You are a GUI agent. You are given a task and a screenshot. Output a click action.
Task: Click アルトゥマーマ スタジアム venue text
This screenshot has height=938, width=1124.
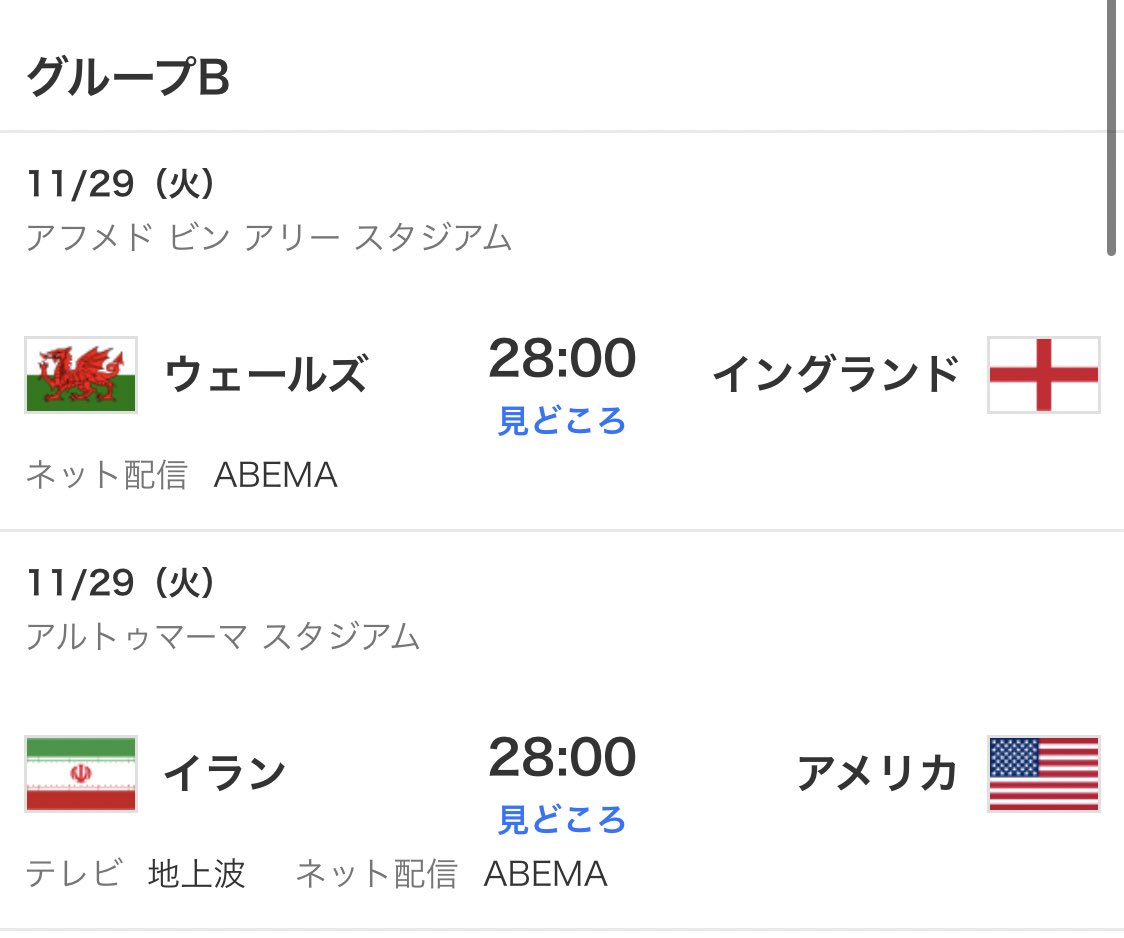(x=222, y=637)
